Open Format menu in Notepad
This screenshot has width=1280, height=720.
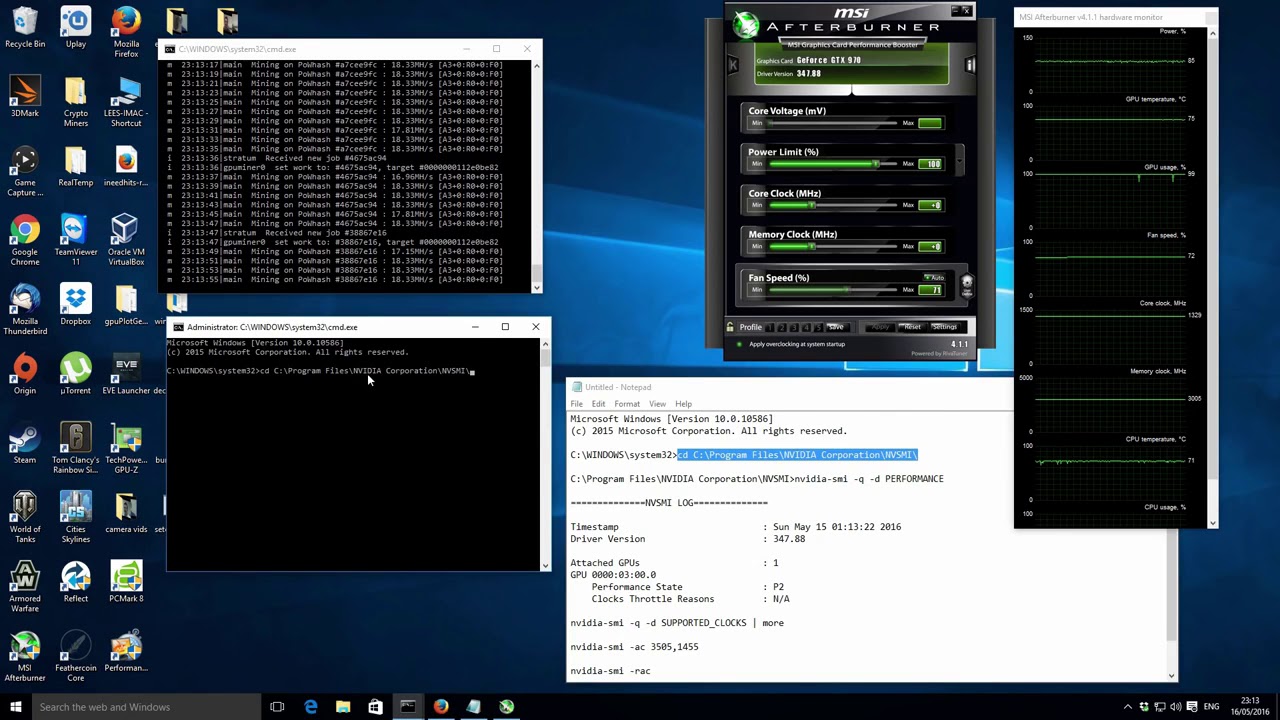627,404
